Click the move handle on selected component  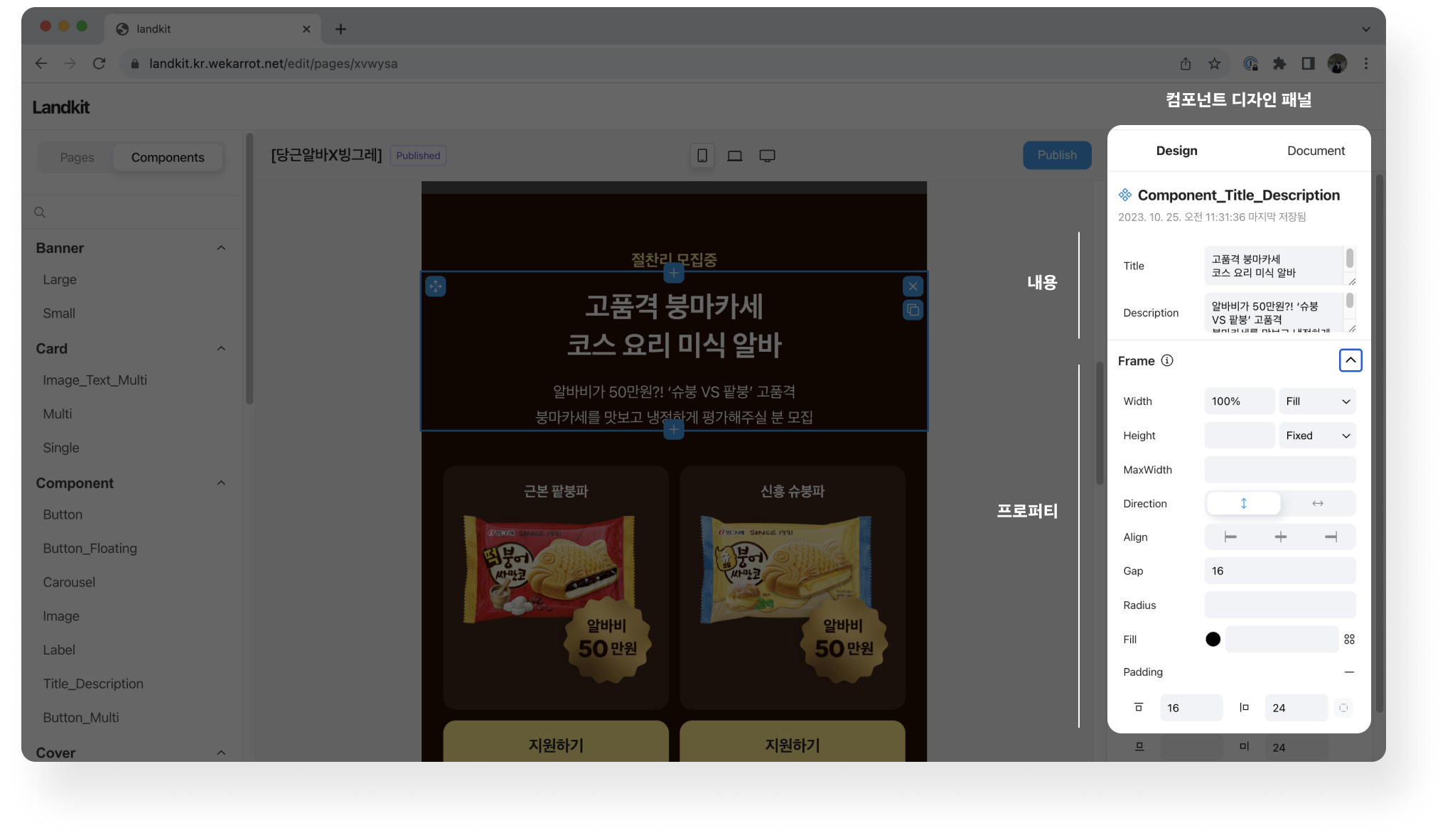pos(436,286)
